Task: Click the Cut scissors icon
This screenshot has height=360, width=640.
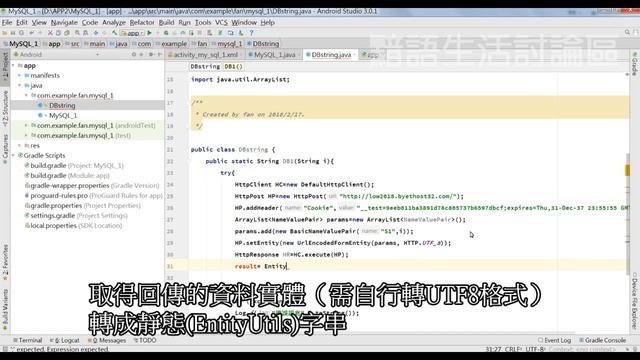Action: (x=50, y=33)
